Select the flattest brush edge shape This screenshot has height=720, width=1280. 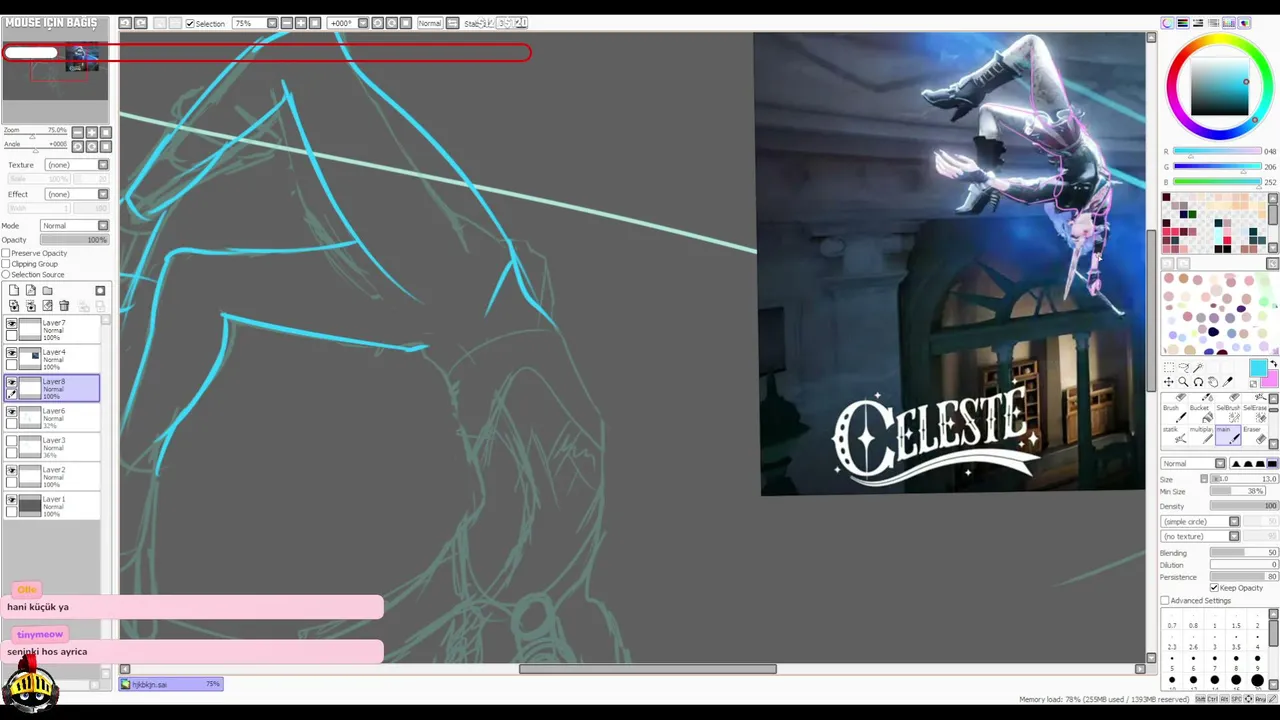click(x=1272, y=464)
